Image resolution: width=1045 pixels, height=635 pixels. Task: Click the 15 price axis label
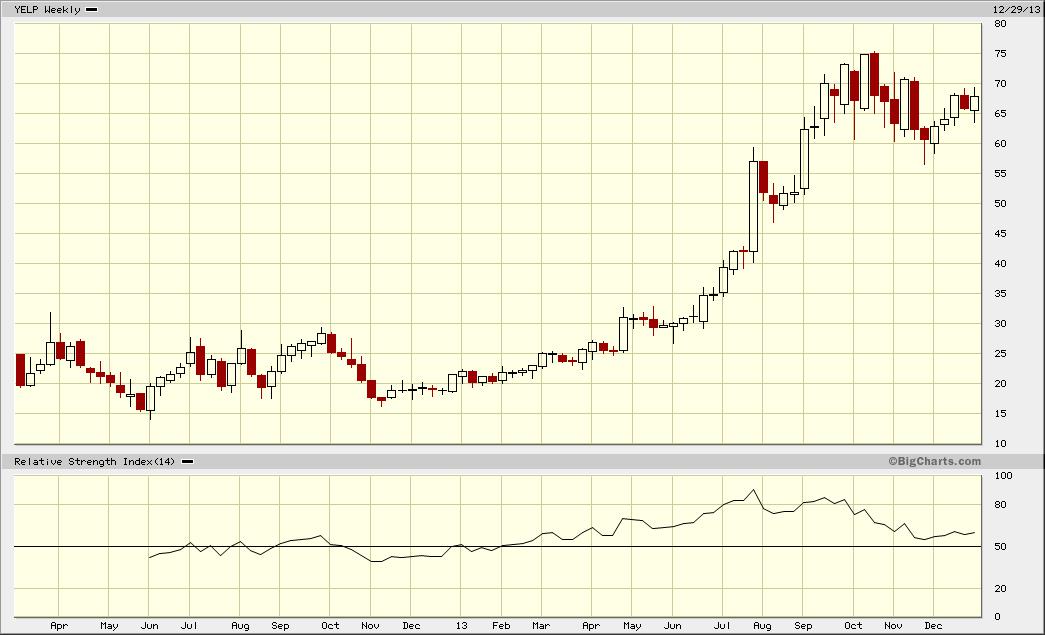pyautogui.click(x=1000, y=413)
